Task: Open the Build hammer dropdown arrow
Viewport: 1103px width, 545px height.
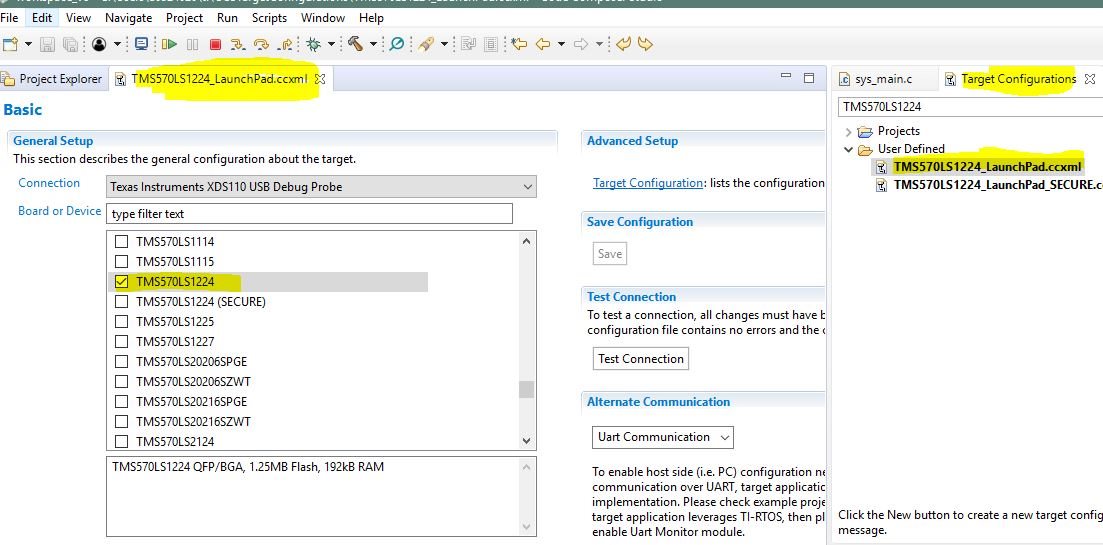Action: (x=374, y=44)
